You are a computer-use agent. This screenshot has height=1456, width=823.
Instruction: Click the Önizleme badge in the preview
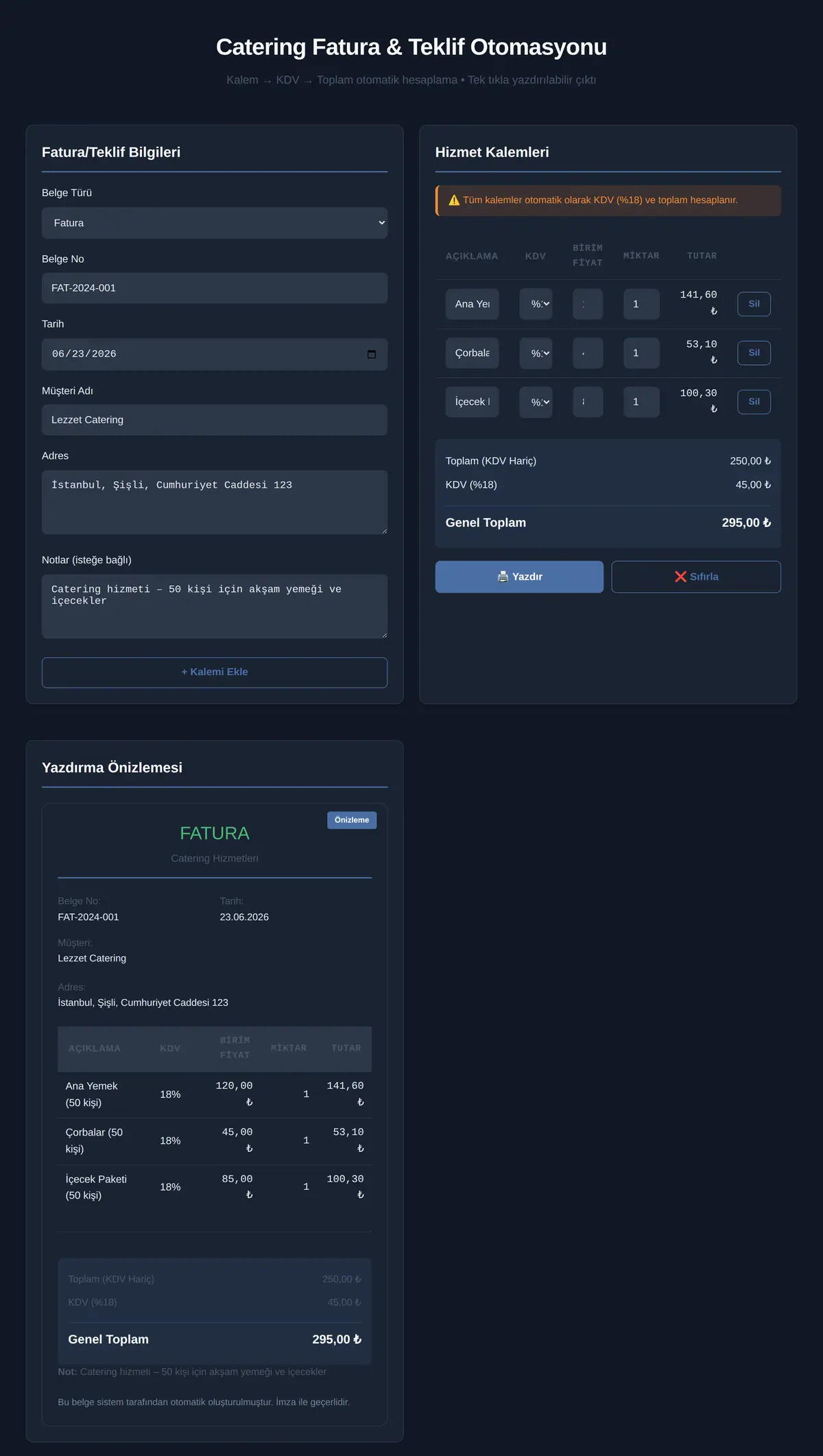[x=352, y=820]
